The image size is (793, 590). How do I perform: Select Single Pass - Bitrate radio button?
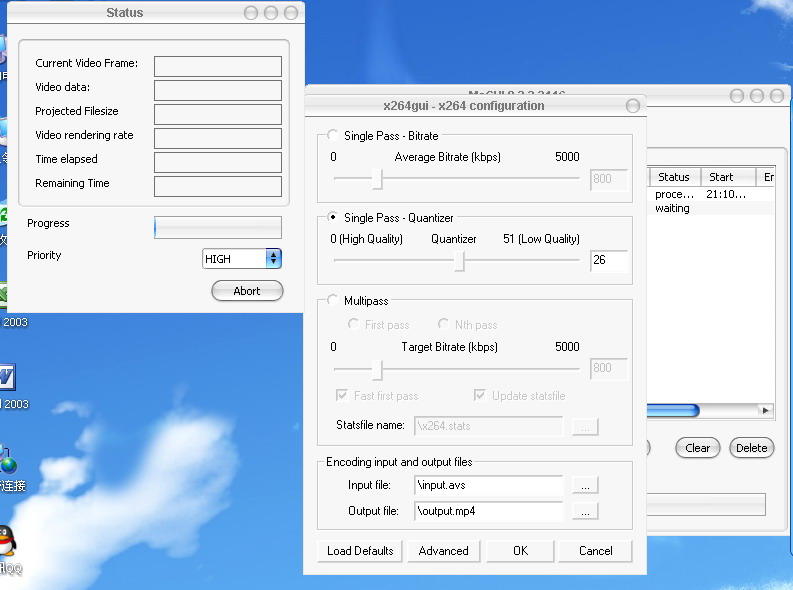pyautogui.click(x=332, y=135)
